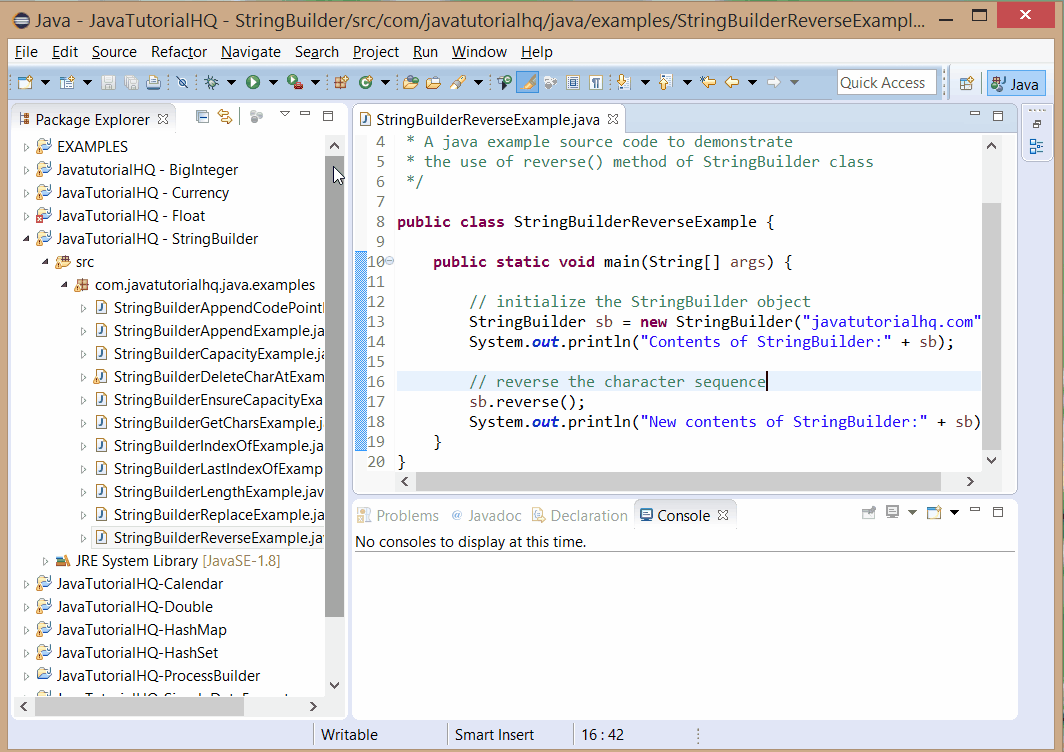The height and width of the screenshot is (752, 1064).
Task: Select the Save All icon
Action: click(x=129, y=82)
